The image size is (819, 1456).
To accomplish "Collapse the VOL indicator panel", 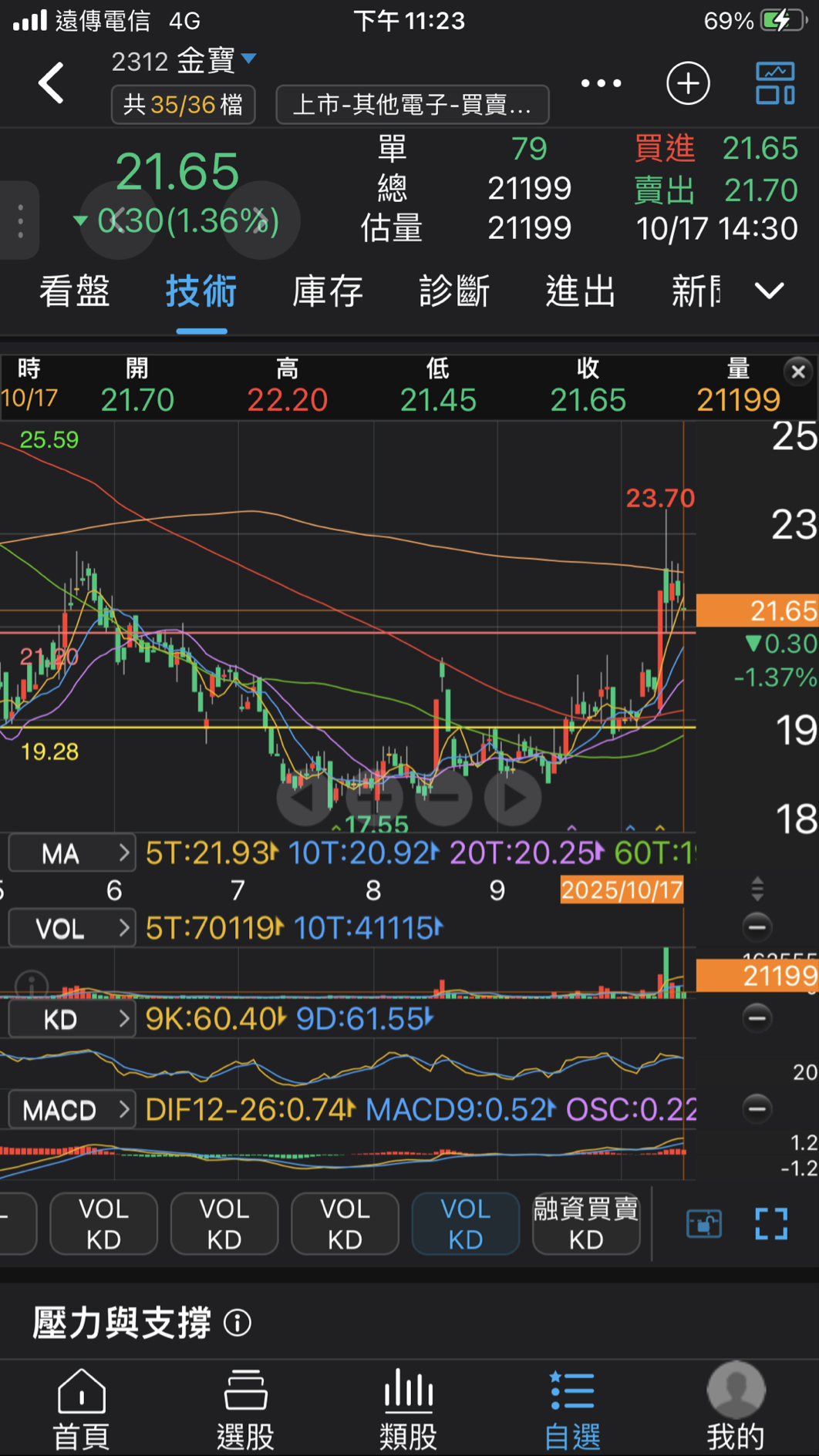I will [757, 926].
